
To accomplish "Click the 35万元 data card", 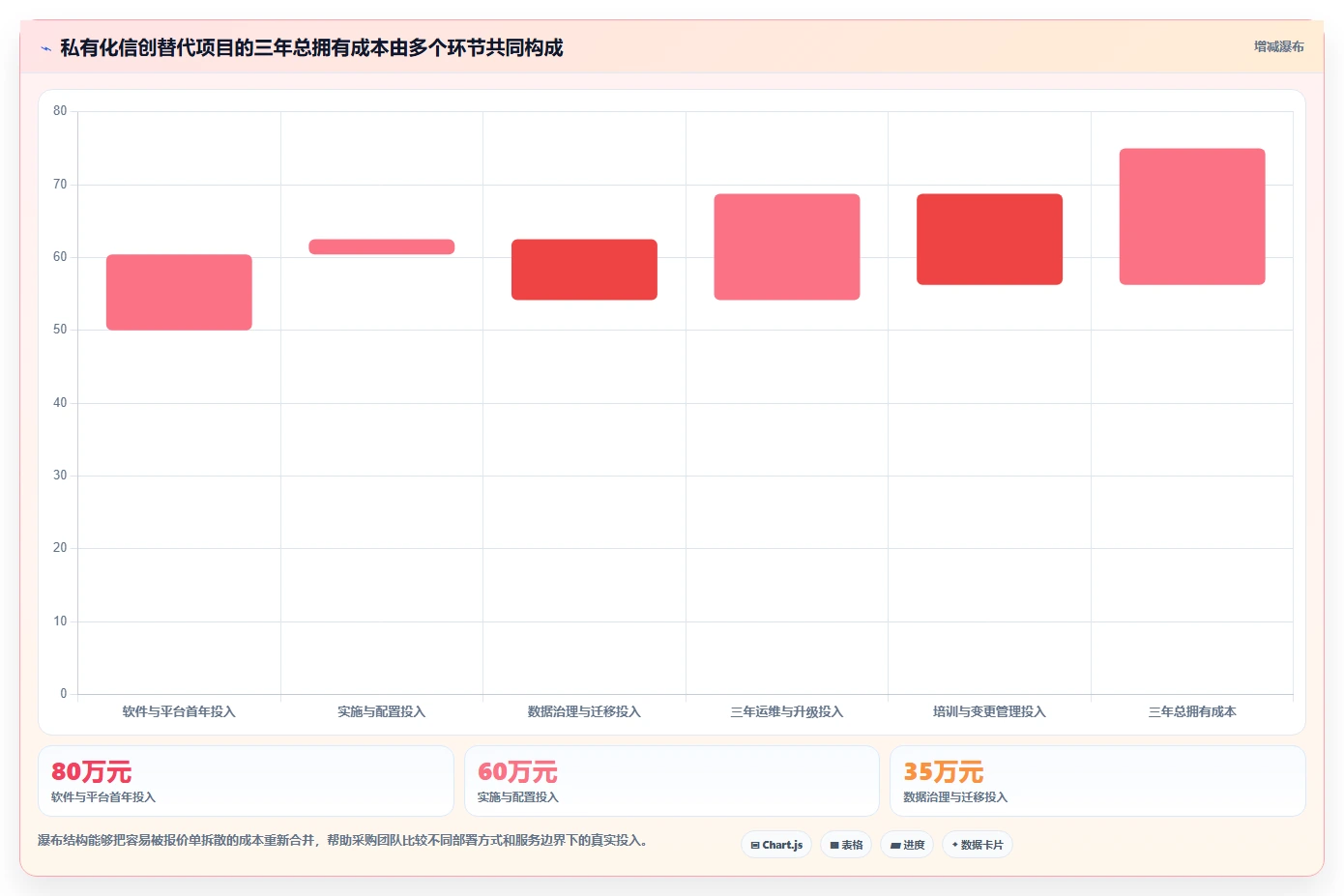I will (x=1097, y=781).
